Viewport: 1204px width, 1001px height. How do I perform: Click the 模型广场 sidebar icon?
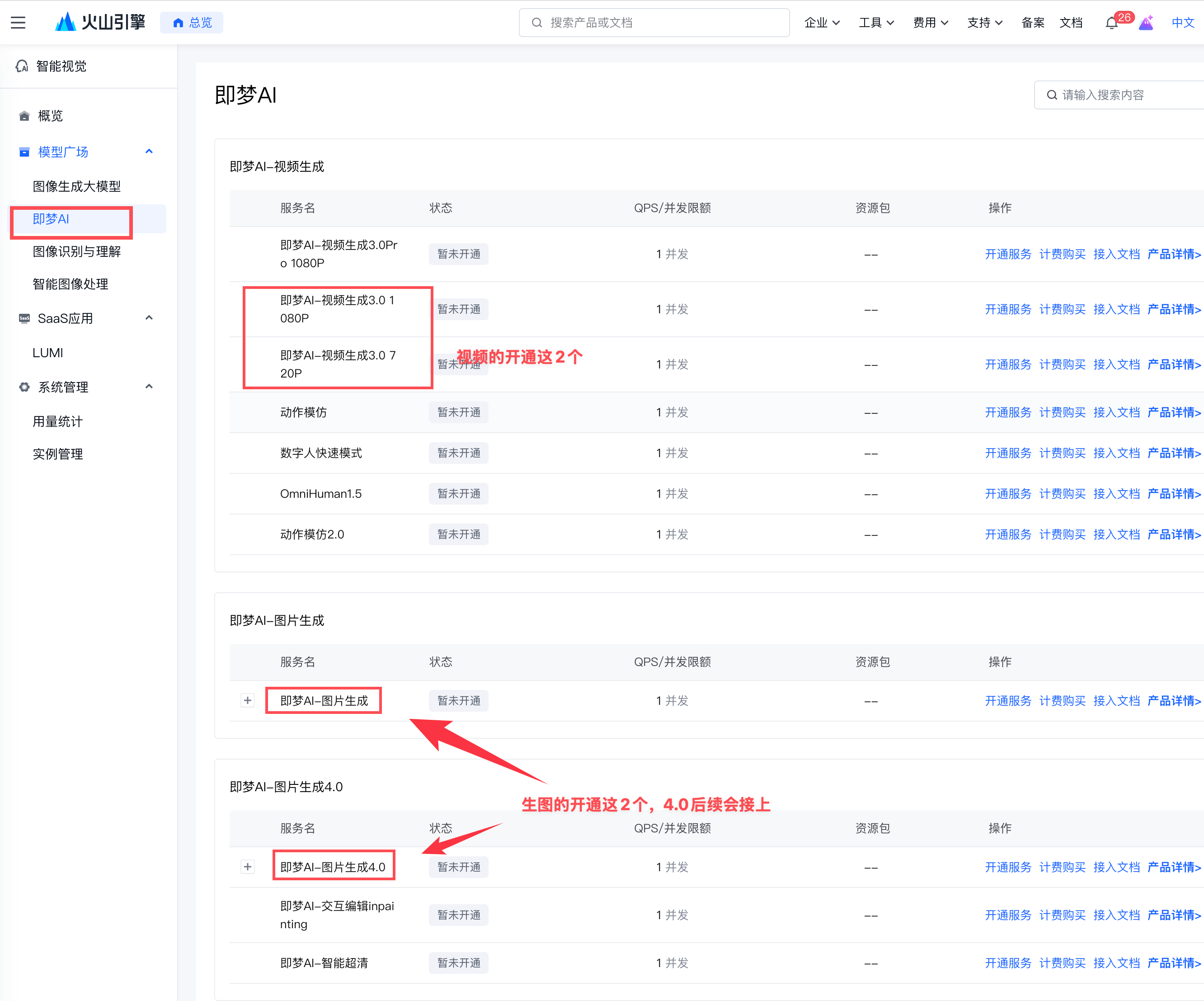point(24,152)
